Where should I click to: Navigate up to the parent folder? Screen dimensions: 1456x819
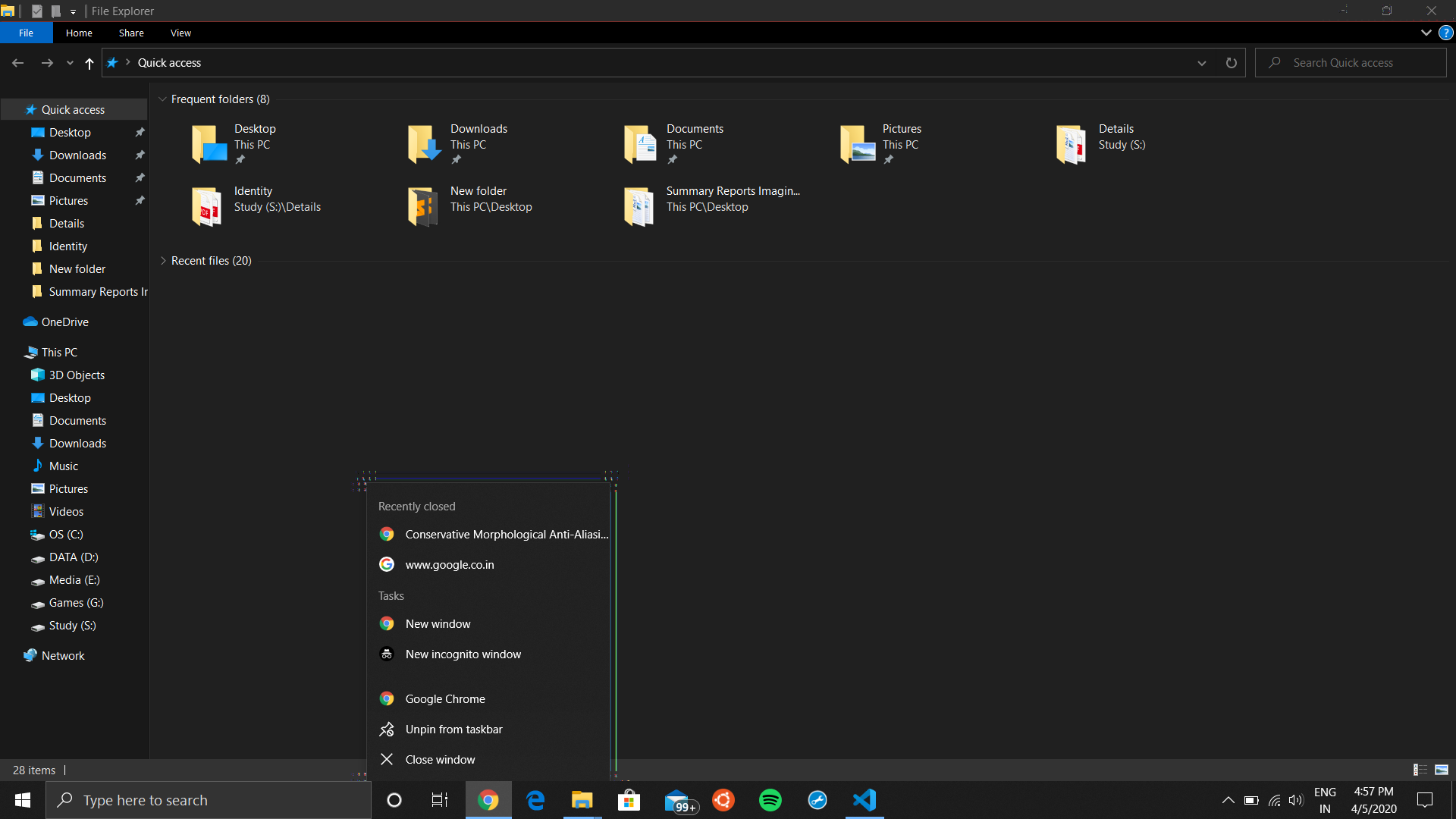[x=89, y=64]
